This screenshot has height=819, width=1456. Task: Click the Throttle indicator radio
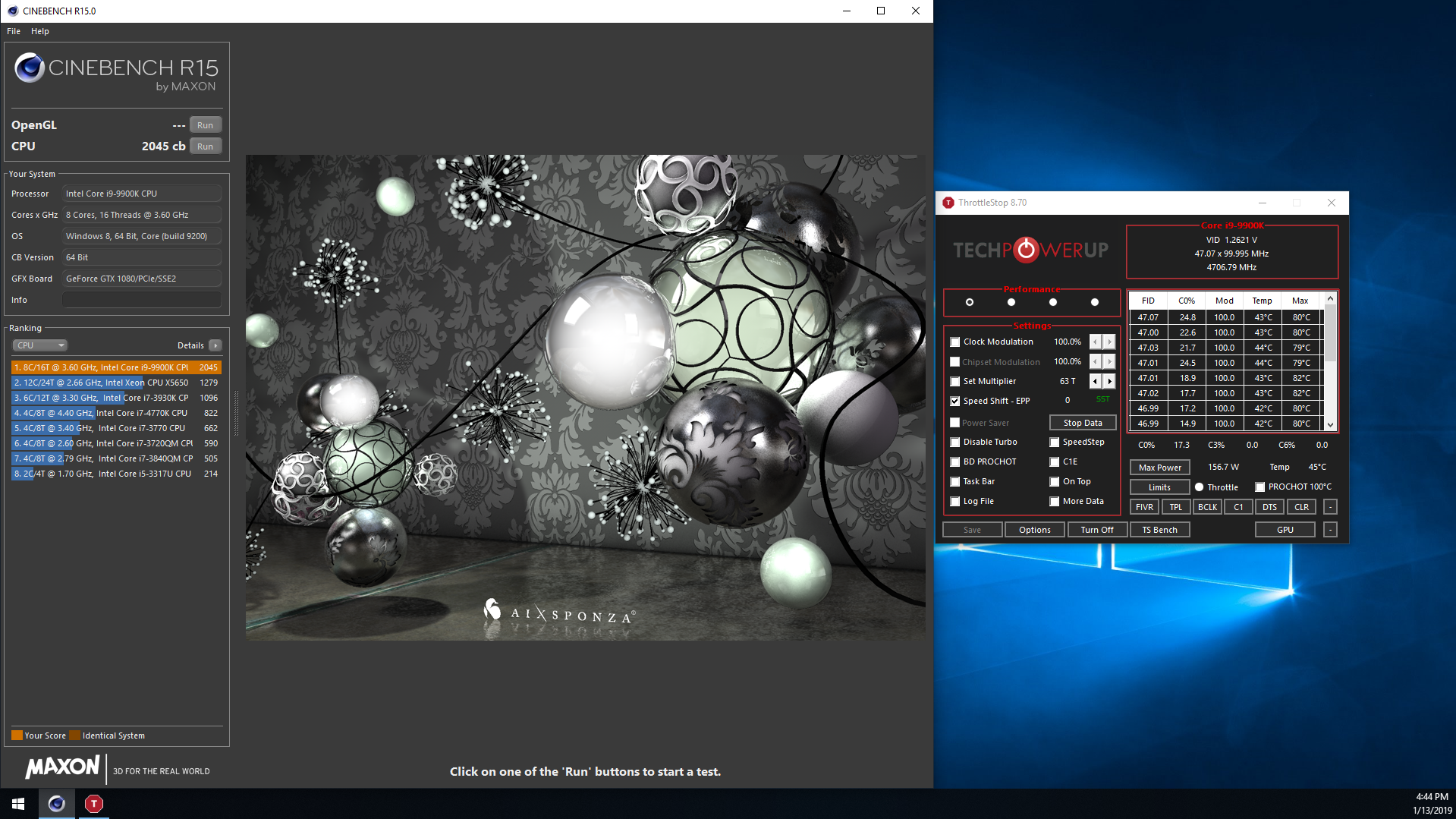pos(1200,487)
